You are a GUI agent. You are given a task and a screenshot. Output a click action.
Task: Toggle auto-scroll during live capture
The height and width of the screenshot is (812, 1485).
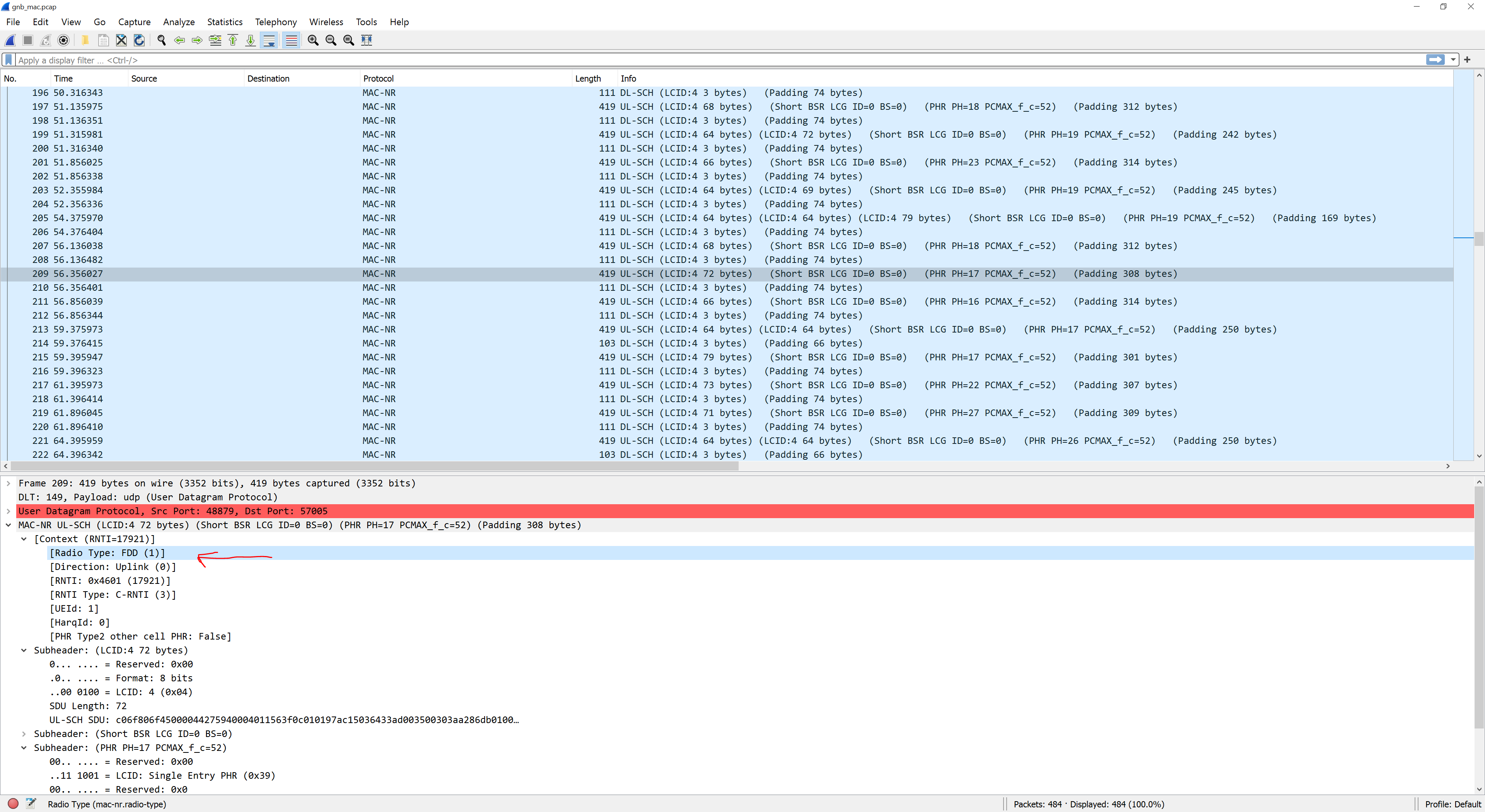pyautogui.click(x=270, y=40)
